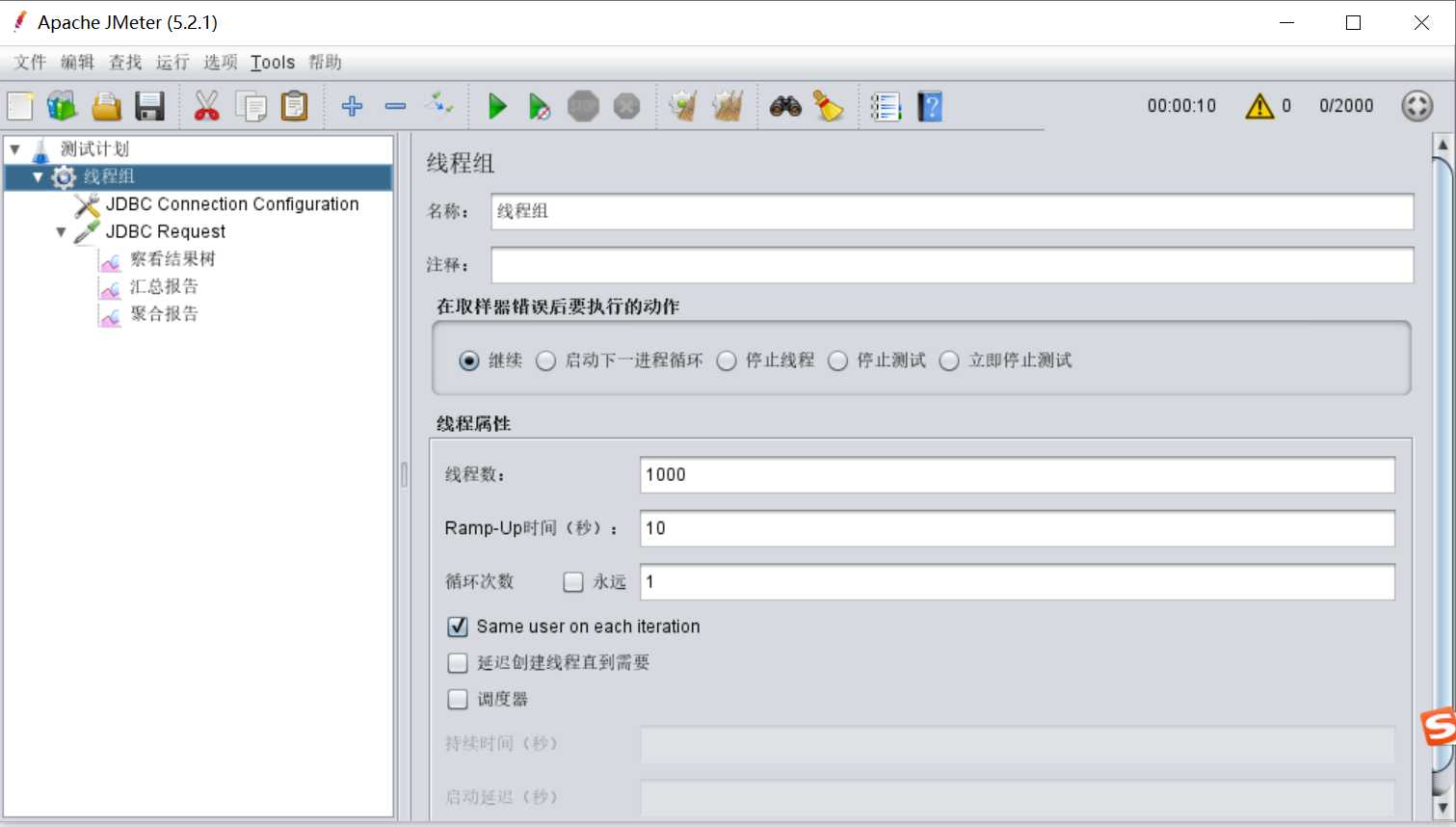Select 聚合报告 listener in tree
This screenshot has height=827, width=1456.
[164, 314]
